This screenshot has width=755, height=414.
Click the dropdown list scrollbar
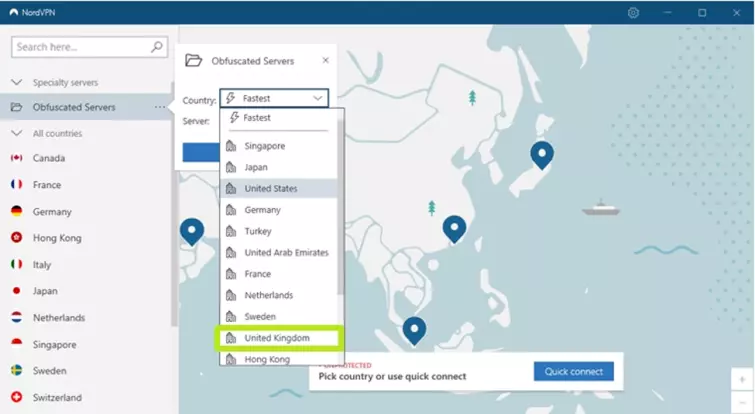pyautogui.click(x=340, y=207)
